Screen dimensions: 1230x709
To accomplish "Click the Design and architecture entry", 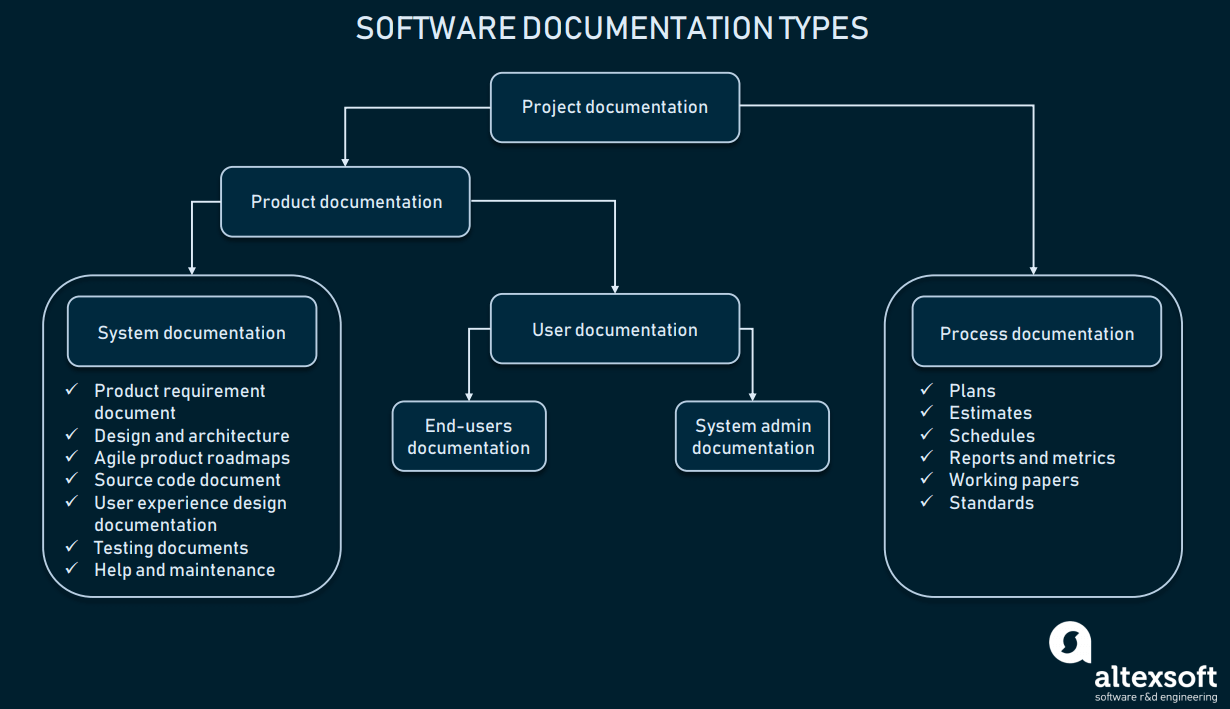I will pos(191,436).
